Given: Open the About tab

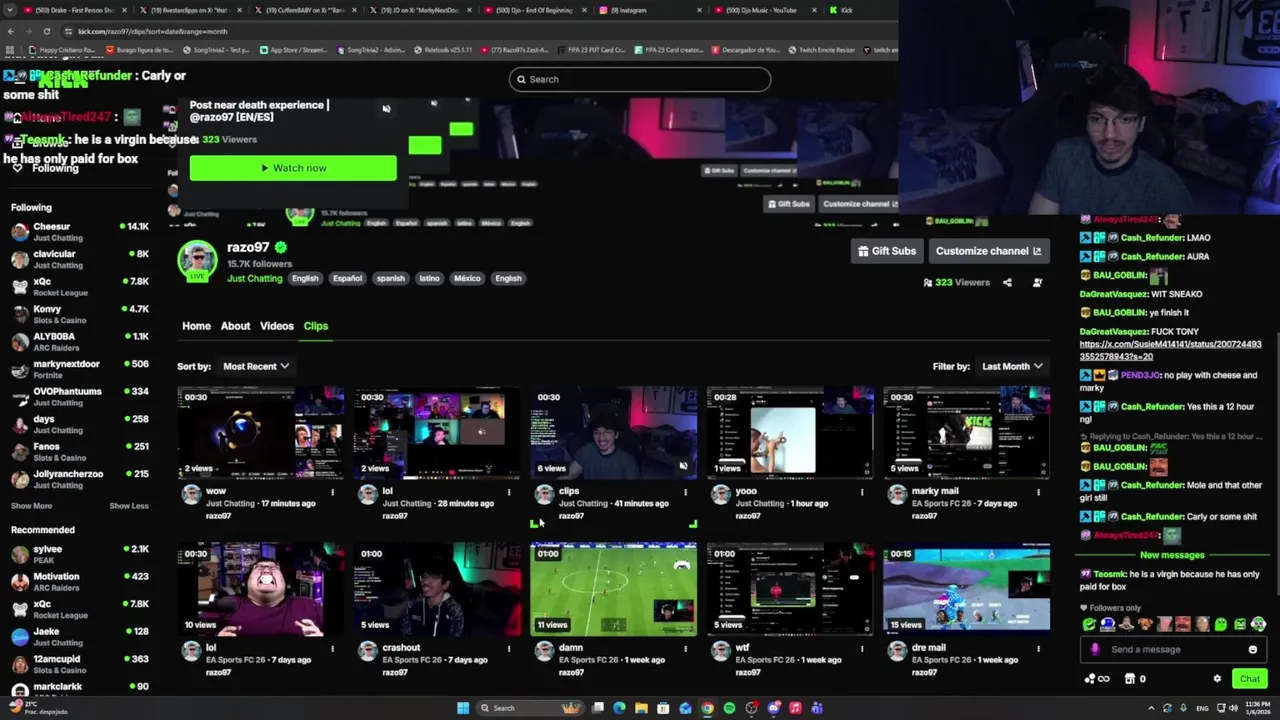Looking at the screenshot, I should point(235,326).
